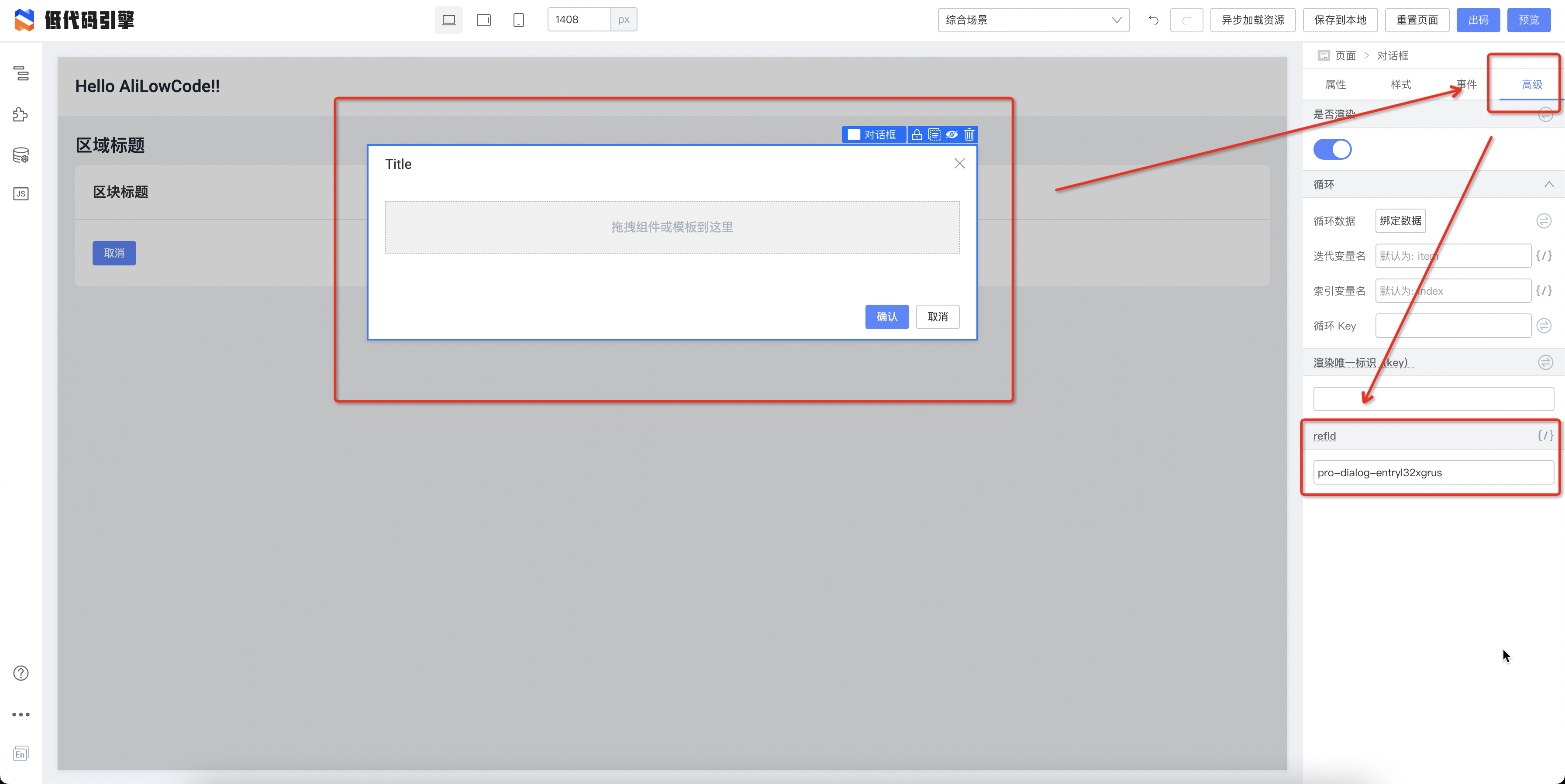Click the refId input field
Viewport: 1565px width, 784px height.
click(1433, 472)
